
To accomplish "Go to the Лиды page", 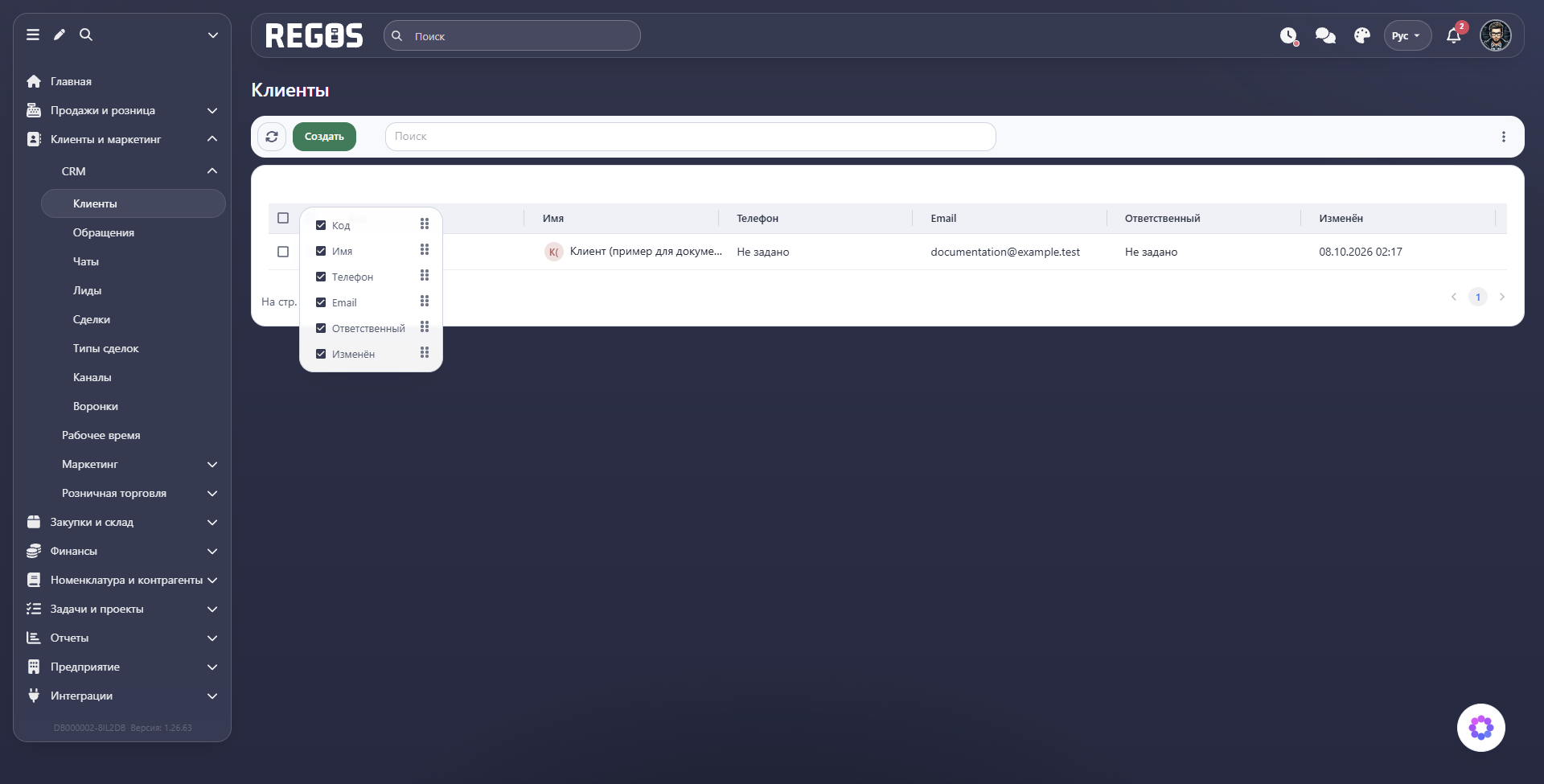I will (87, 291).
